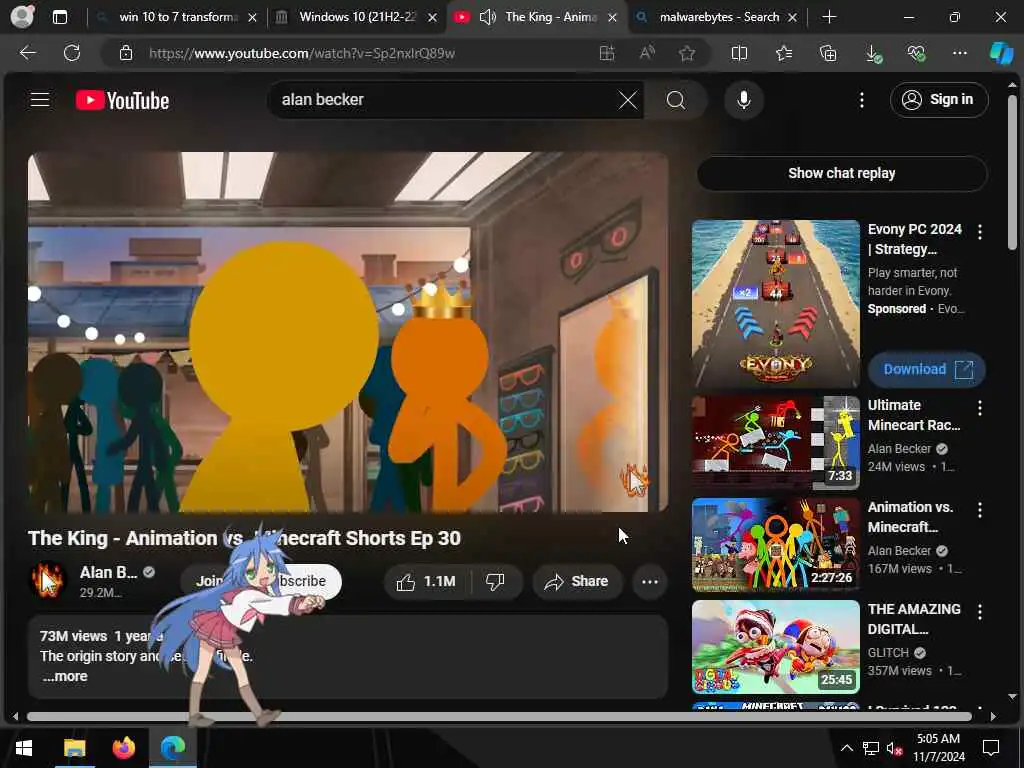Open Downloads panel
The width and height of the screenshot is (1024, 768).
tap(873, 53)
